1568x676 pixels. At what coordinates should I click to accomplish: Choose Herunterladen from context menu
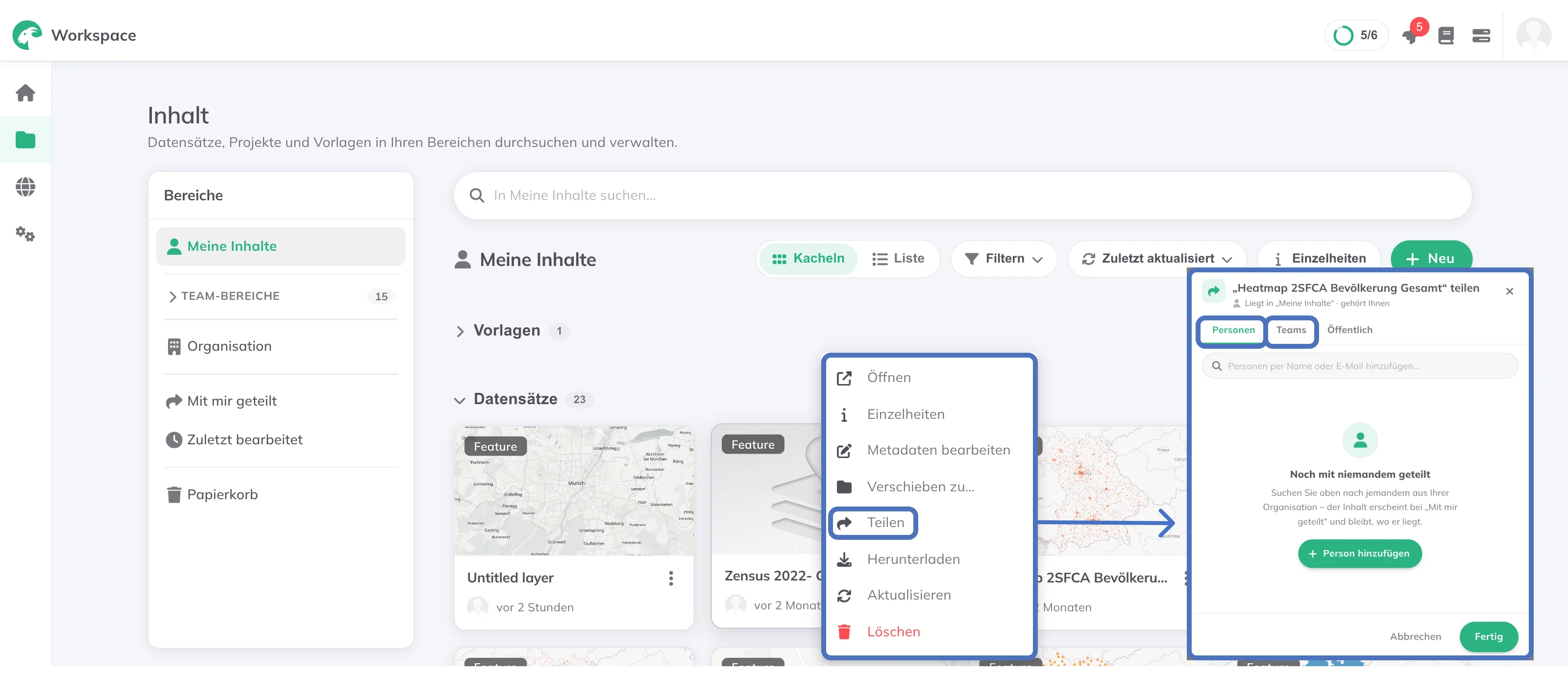[929, 559]
